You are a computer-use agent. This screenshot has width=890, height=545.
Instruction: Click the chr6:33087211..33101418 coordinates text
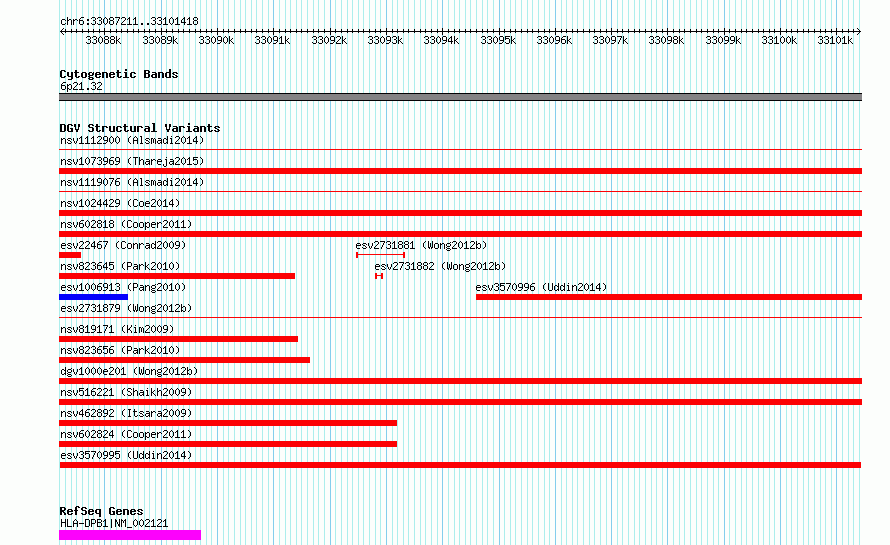[129, 22]
